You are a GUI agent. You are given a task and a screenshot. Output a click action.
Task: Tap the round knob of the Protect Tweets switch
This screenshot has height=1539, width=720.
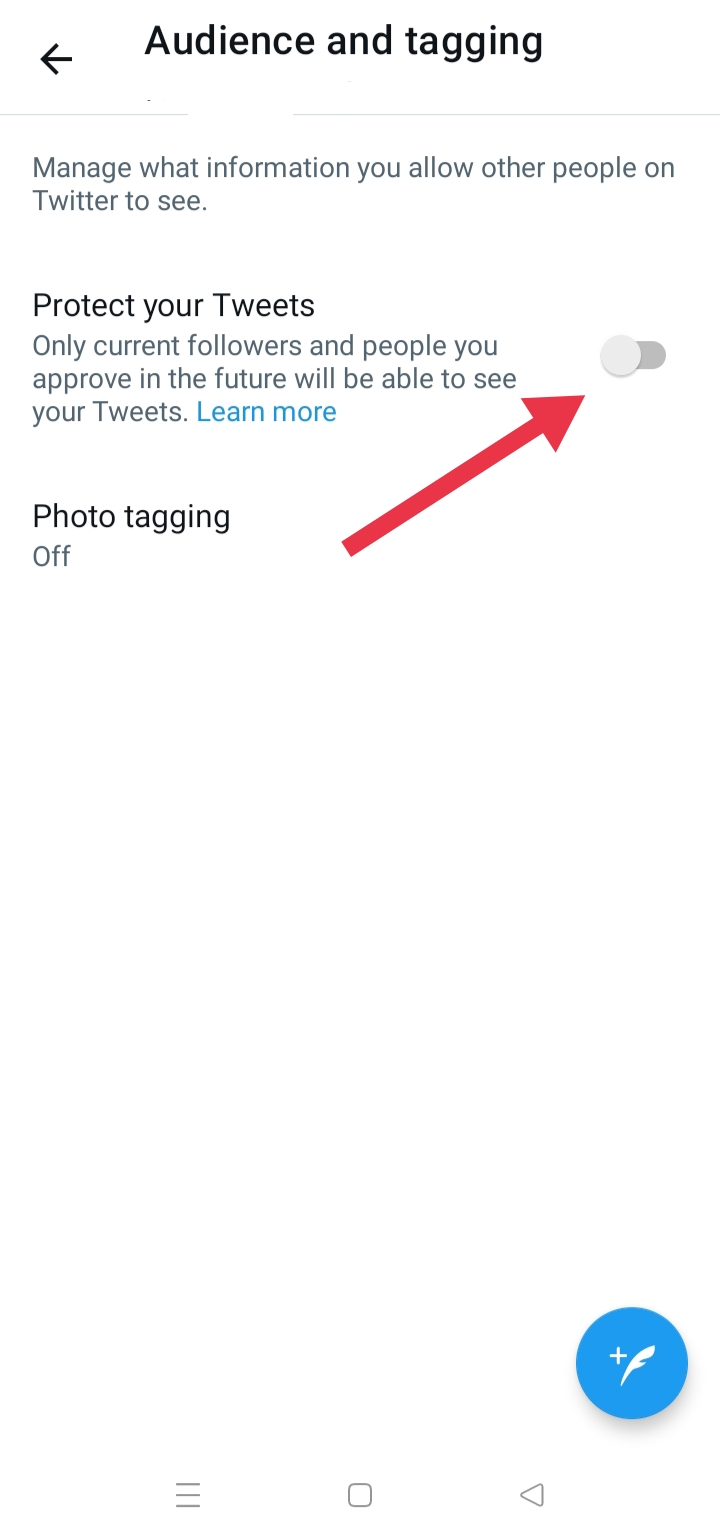point(621,356)
